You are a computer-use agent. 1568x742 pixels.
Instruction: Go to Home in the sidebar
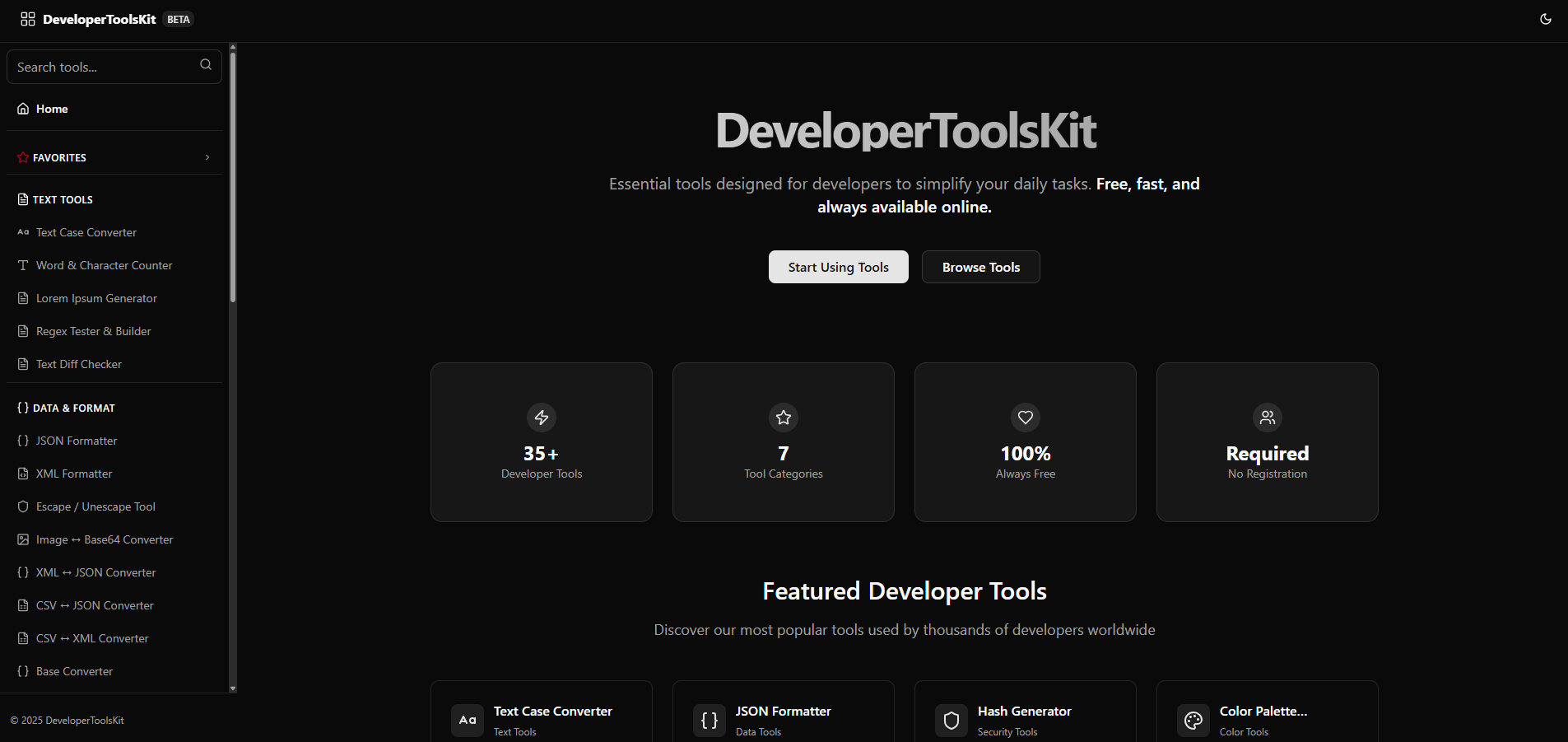[52, 109]
